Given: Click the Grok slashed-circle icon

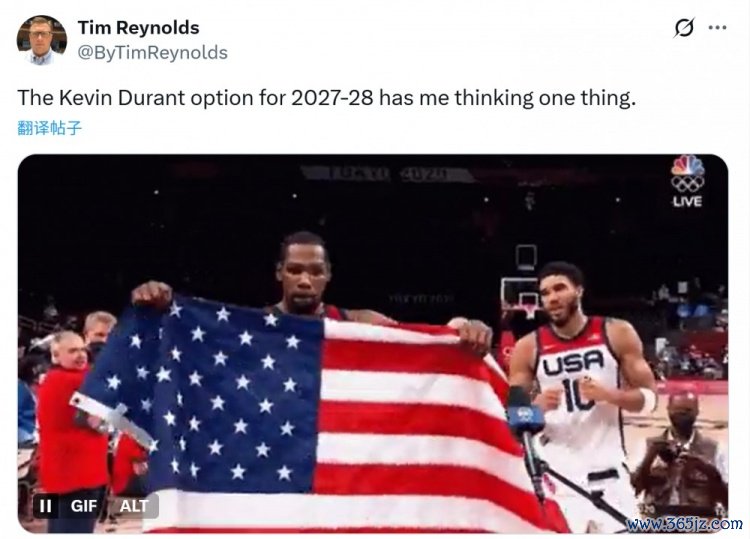Looking at the screenshot, I should click(x=684, y=28).
